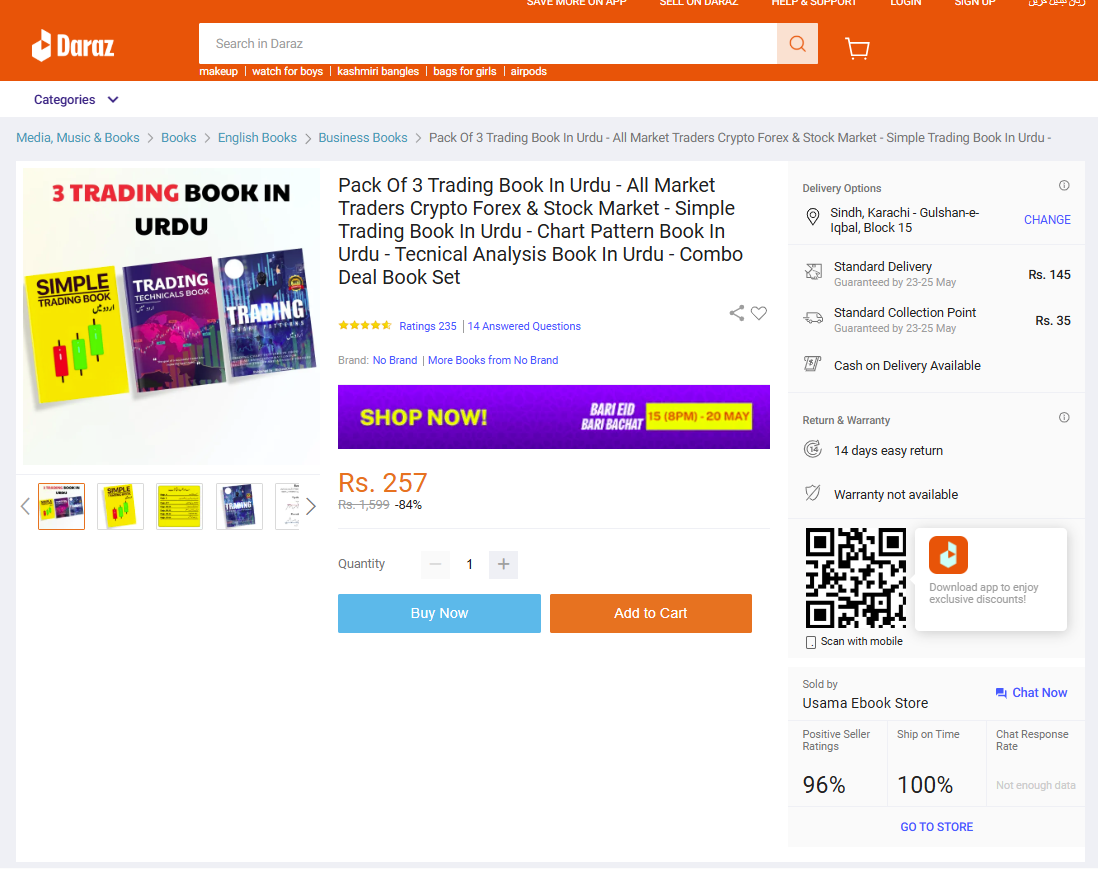This screenshot has height=869, width=1098.
Task: Open the shopping cart icon
Action: pyautogui.click(x=857, y=48)
